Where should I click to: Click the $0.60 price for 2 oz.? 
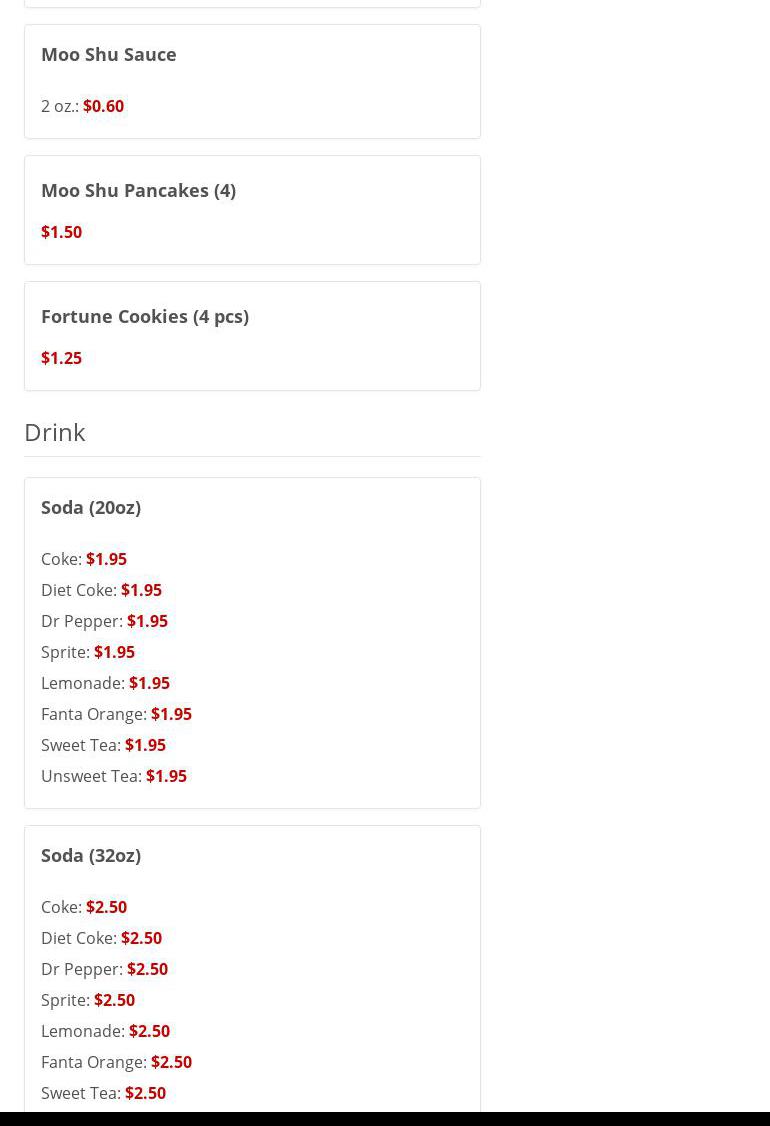click(x=103, y=106)
